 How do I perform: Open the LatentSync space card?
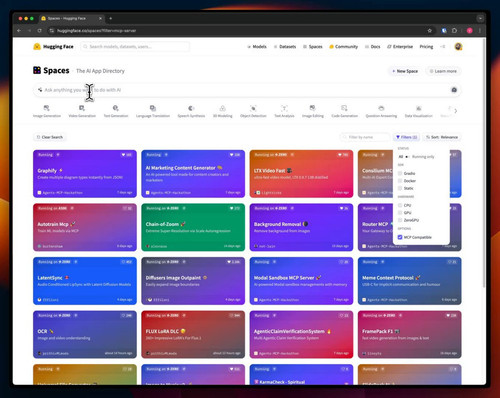(x=85, y=281)
